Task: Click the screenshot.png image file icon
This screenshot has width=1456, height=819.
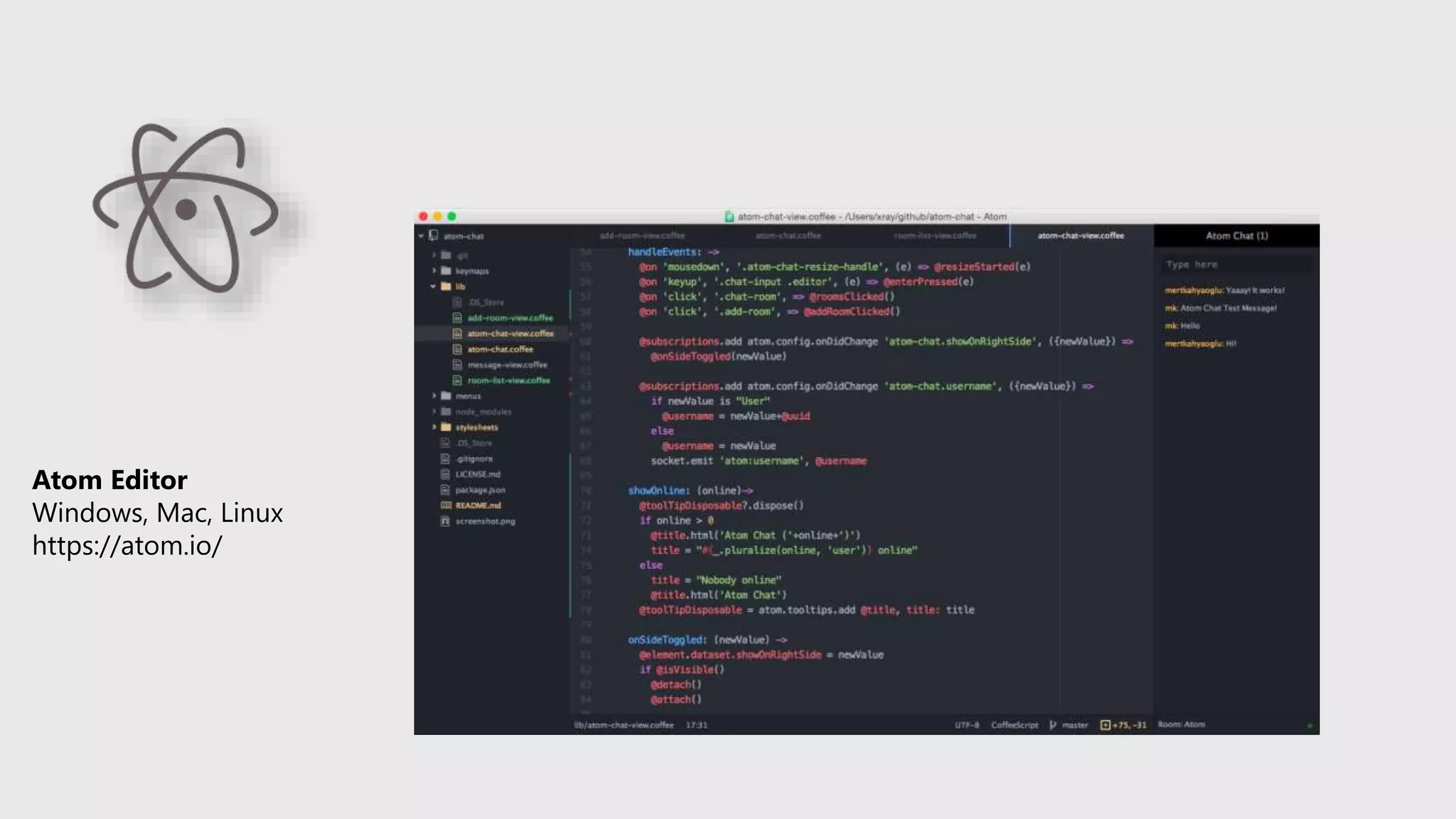Action: (446, 521)
